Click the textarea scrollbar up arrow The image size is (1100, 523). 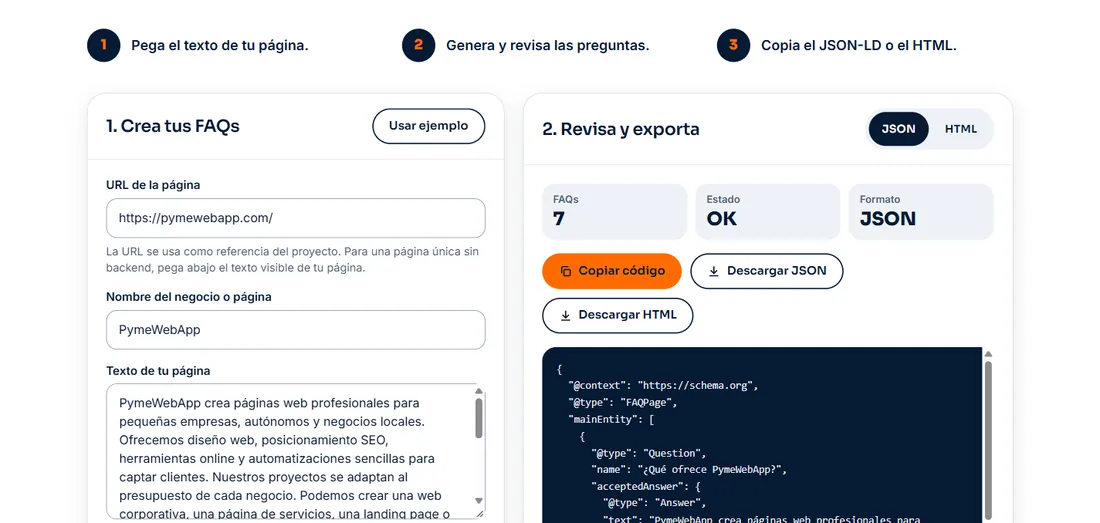(479, 390)
